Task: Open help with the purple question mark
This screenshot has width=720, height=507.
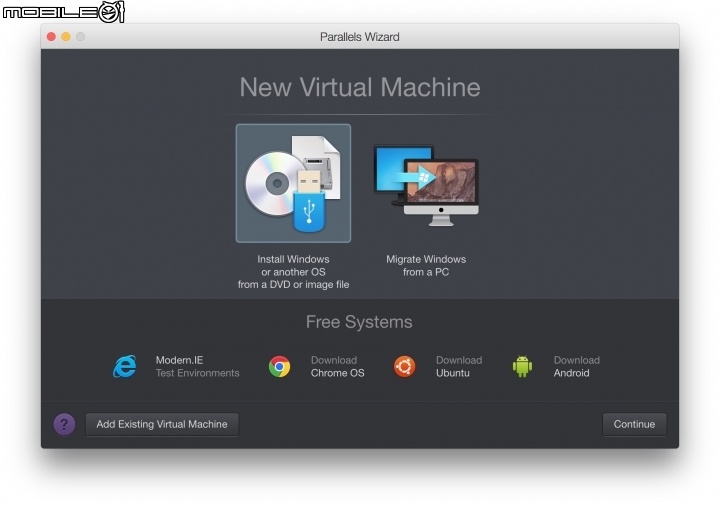Action: (x=64, y=424)
